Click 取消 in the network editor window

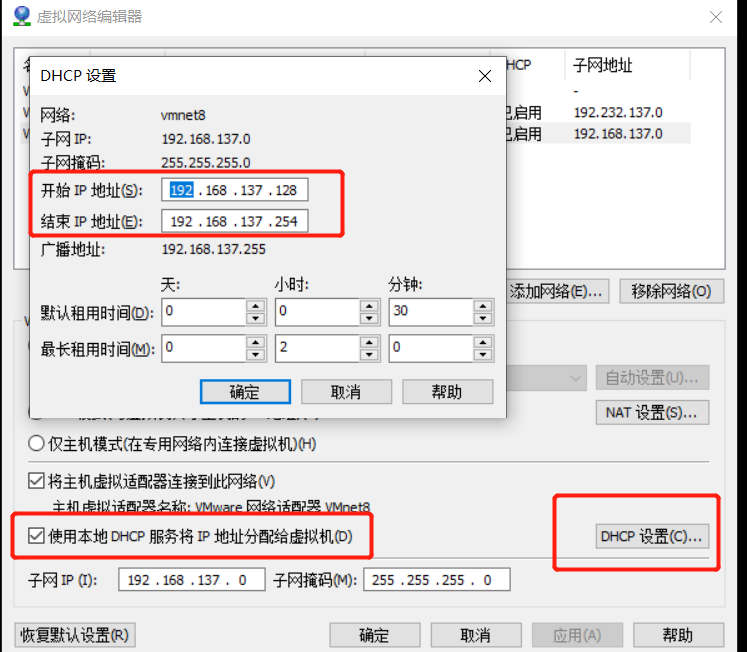click(476, 635)
